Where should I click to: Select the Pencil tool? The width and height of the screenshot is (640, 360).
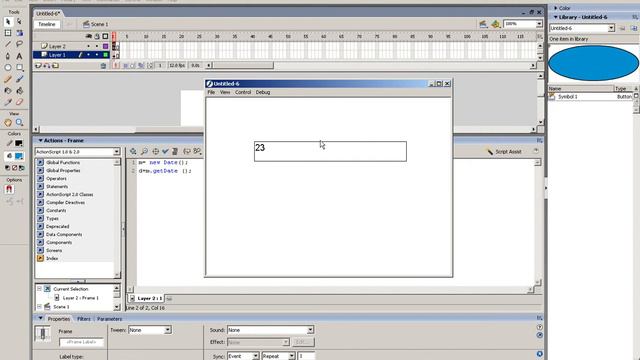(8, 79)
